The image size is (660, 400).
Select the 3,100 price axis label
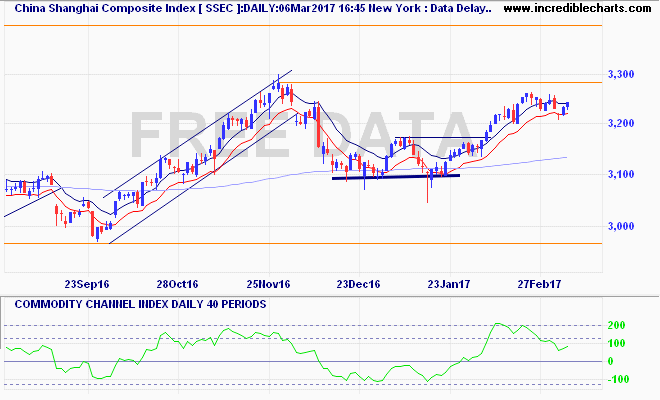pyautogui.click(x=621, y=174)
